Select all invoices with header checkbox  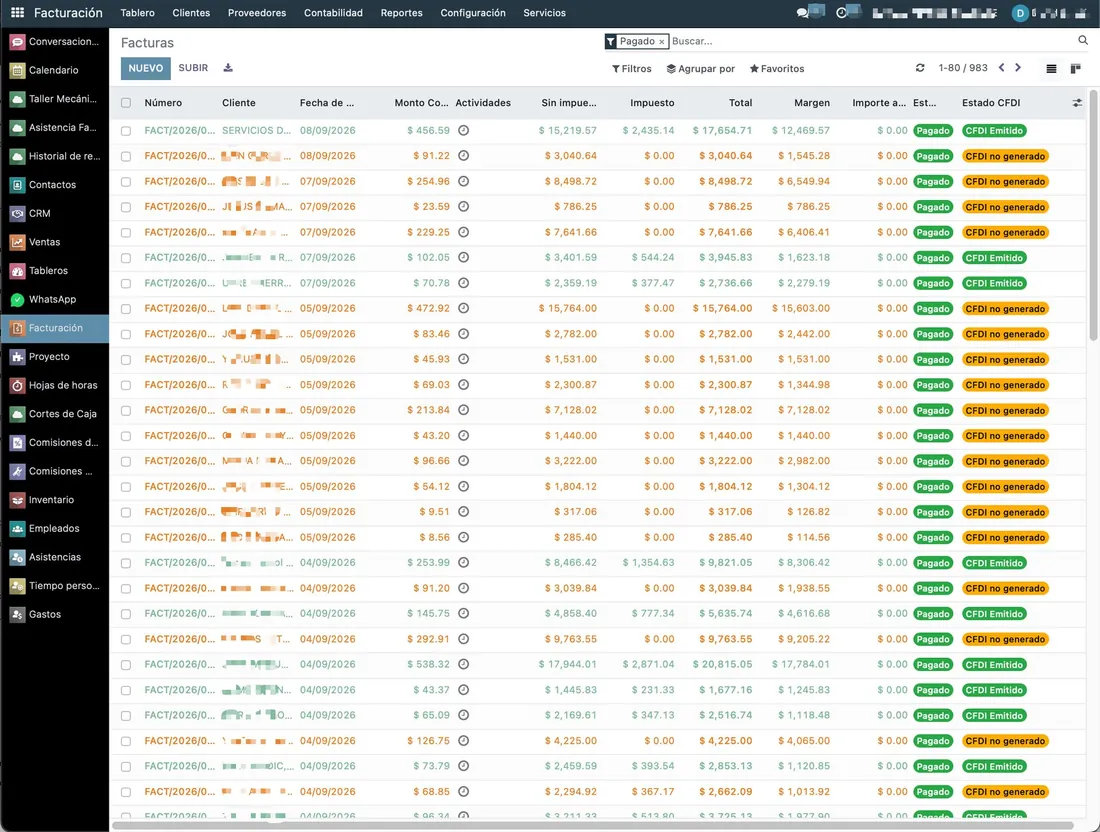point(126,103)
